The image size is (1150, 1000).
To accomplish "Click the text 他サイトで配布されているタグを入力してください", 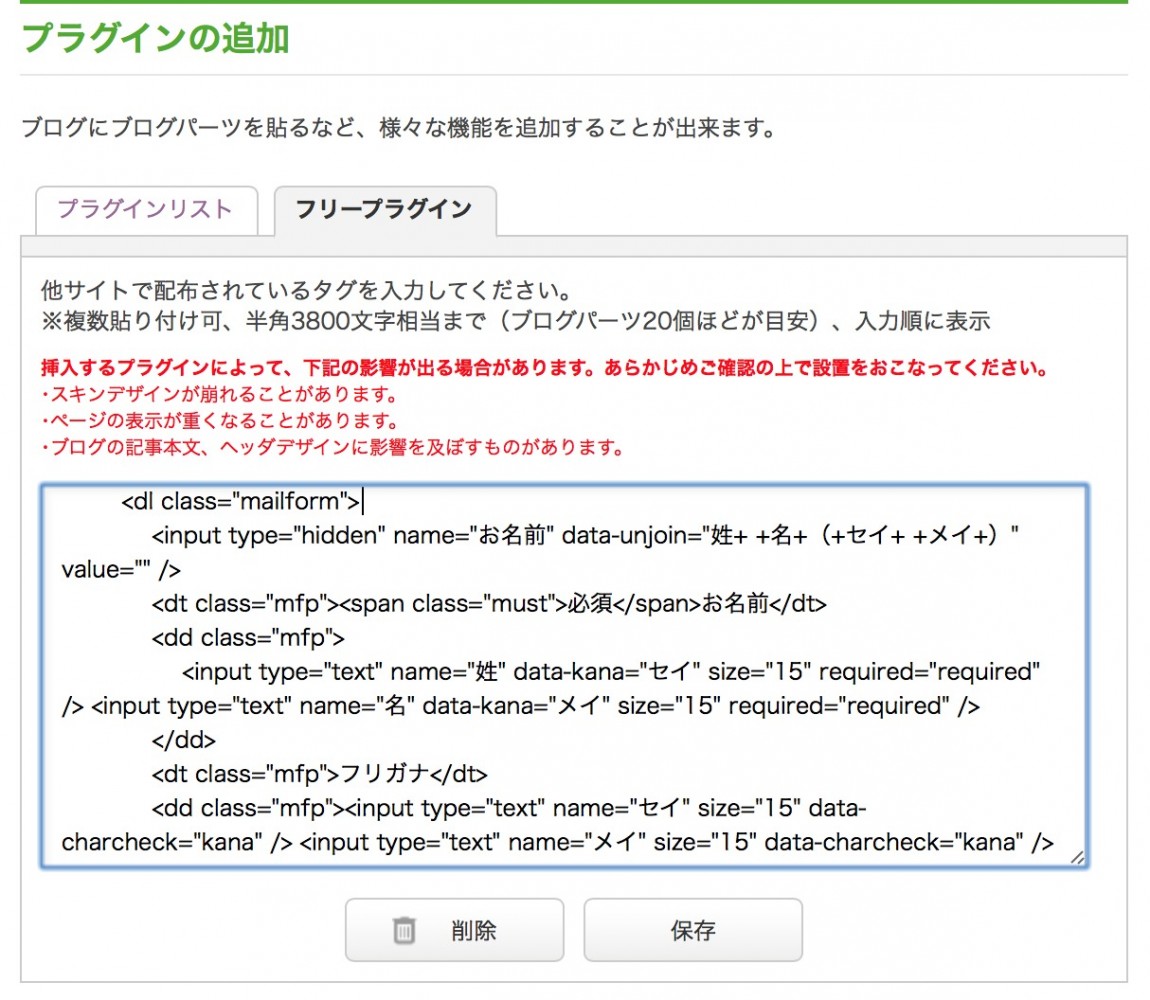I will tap(306, 291).
